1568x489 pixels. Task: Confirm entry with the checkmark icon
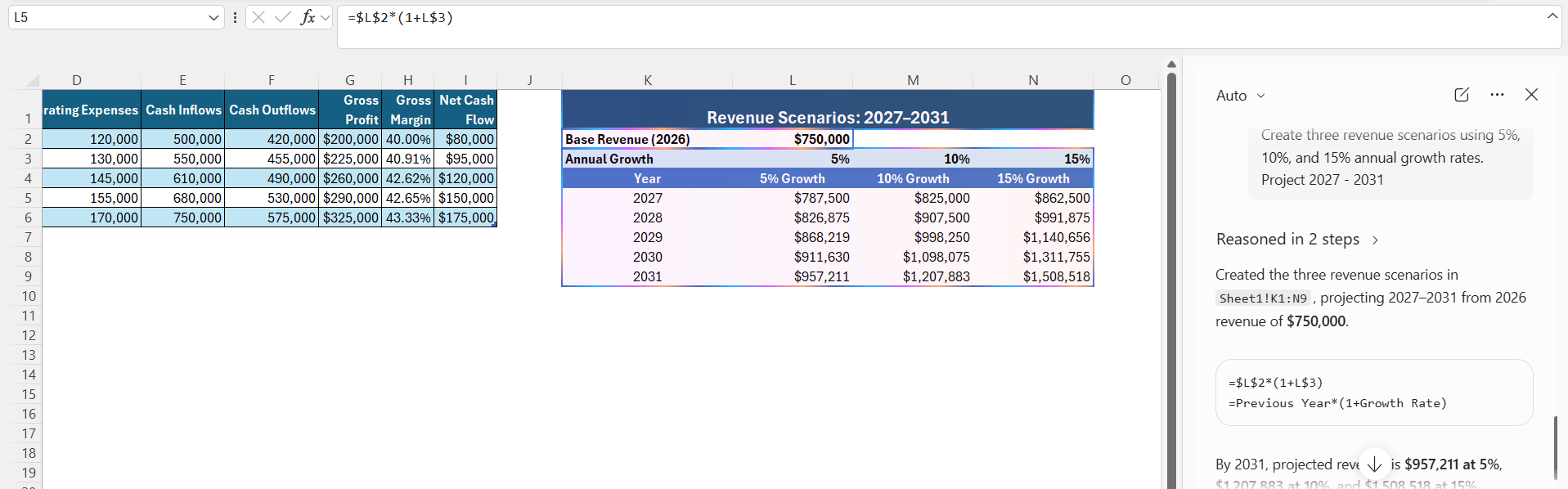click(x=283, y=17)
